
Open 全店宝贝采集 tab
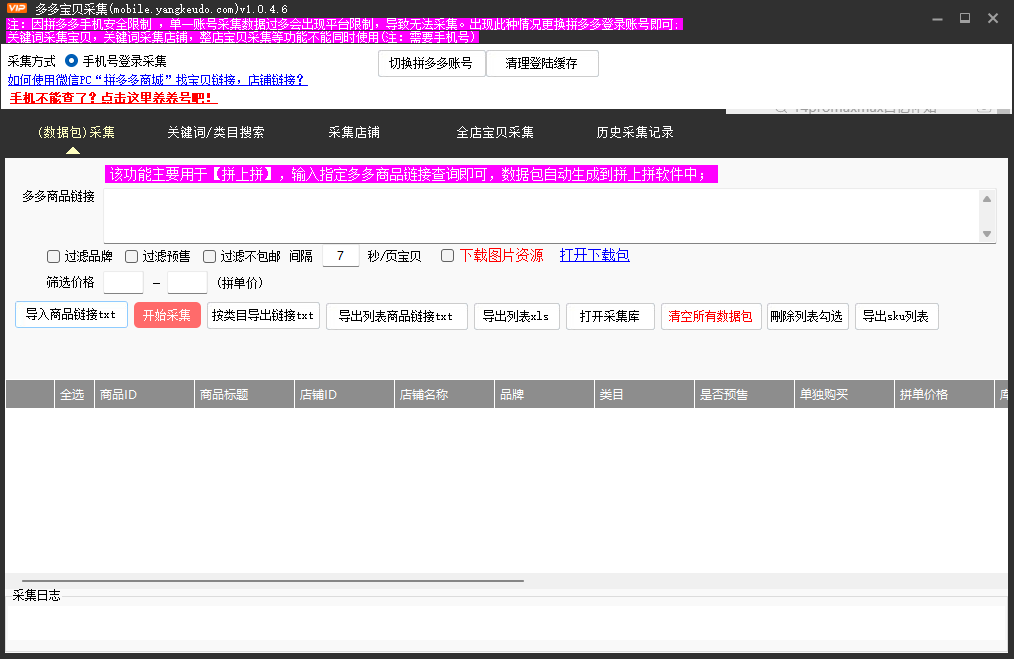tap(495, 132)
